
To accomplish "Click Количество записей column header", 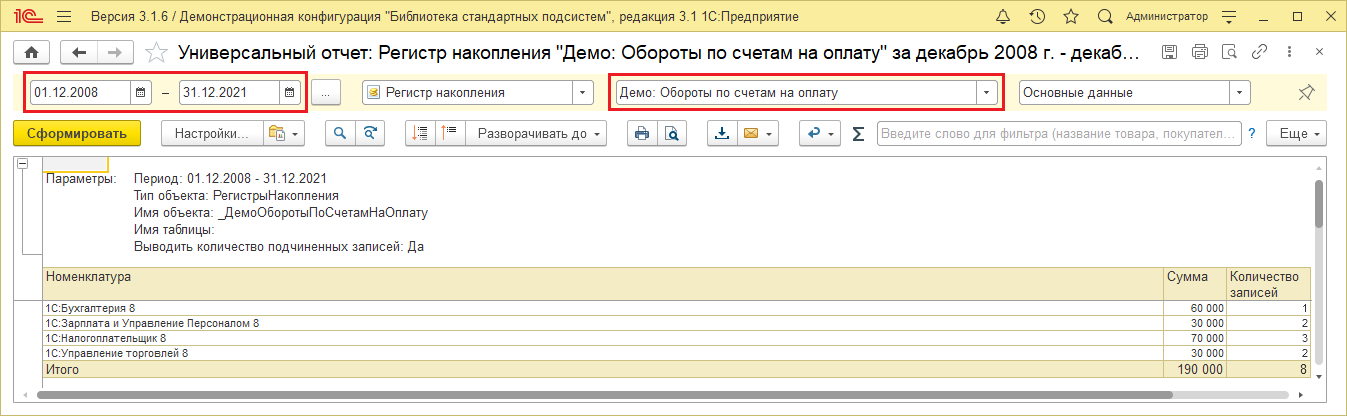I will [1268, 284].
